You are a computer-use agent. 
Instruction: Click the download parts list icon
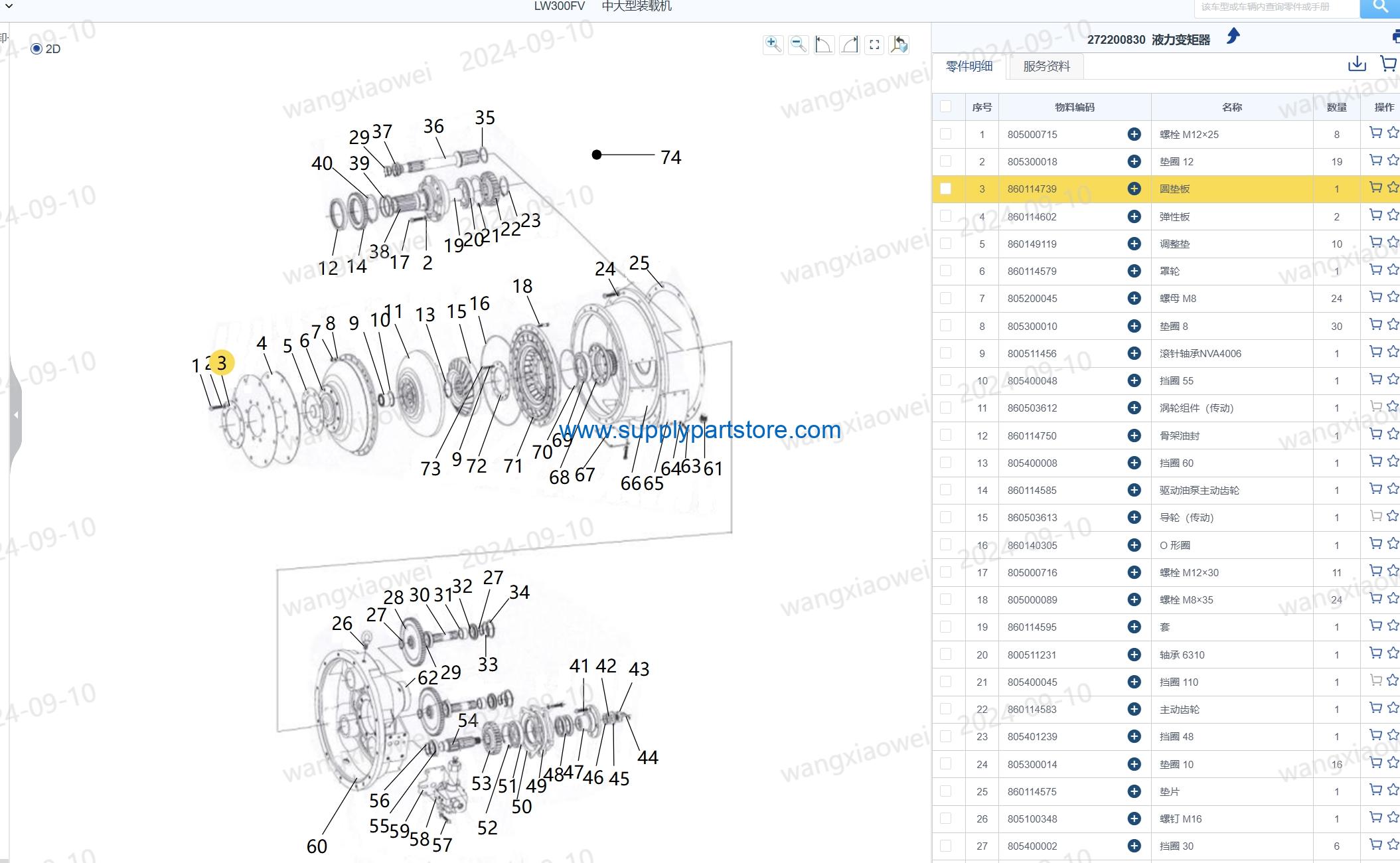1357,64
